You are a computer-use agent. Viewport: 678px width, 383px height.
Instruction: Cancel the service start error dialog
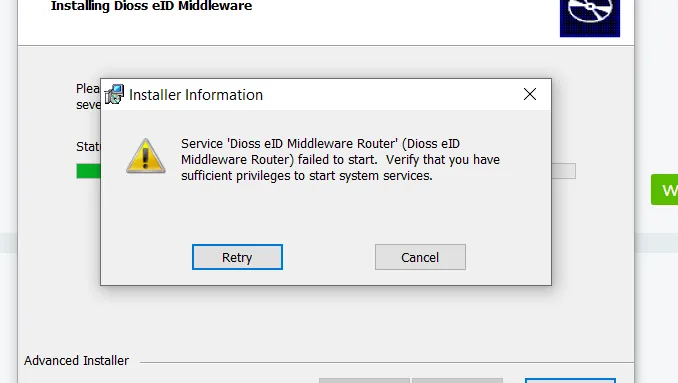click(x=420, y=257)
